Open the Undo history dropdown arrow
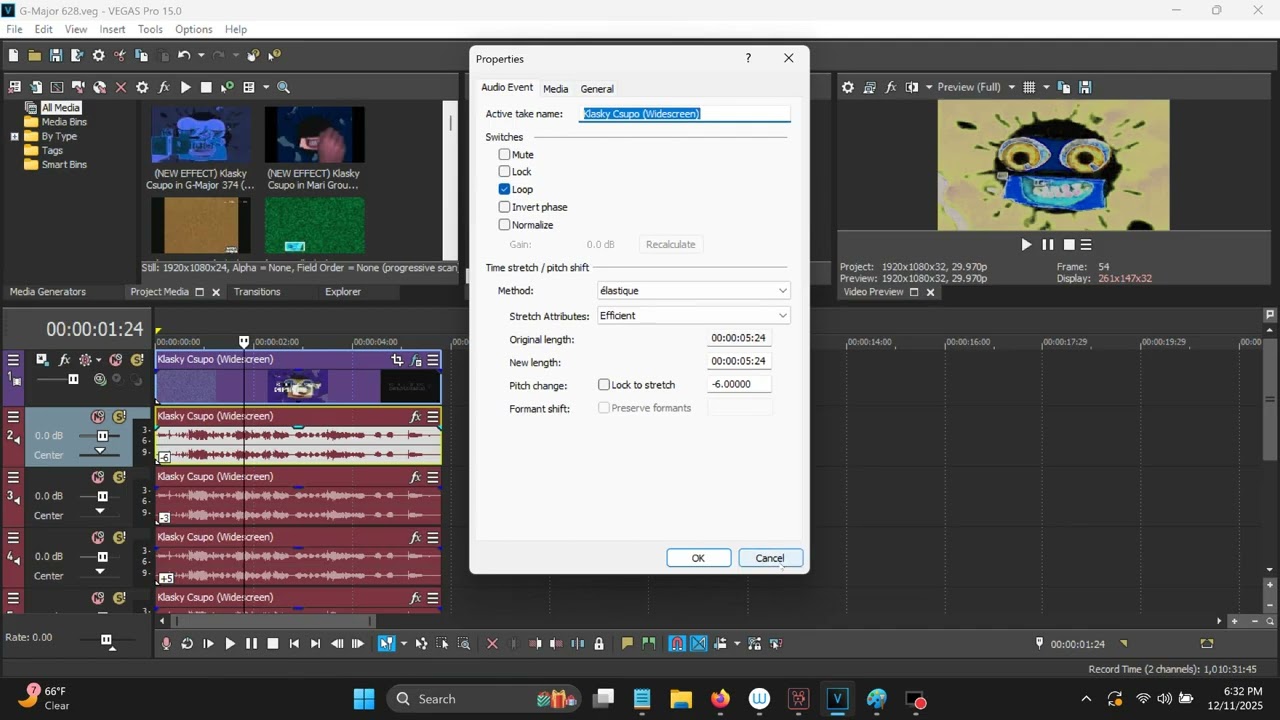 201,56
